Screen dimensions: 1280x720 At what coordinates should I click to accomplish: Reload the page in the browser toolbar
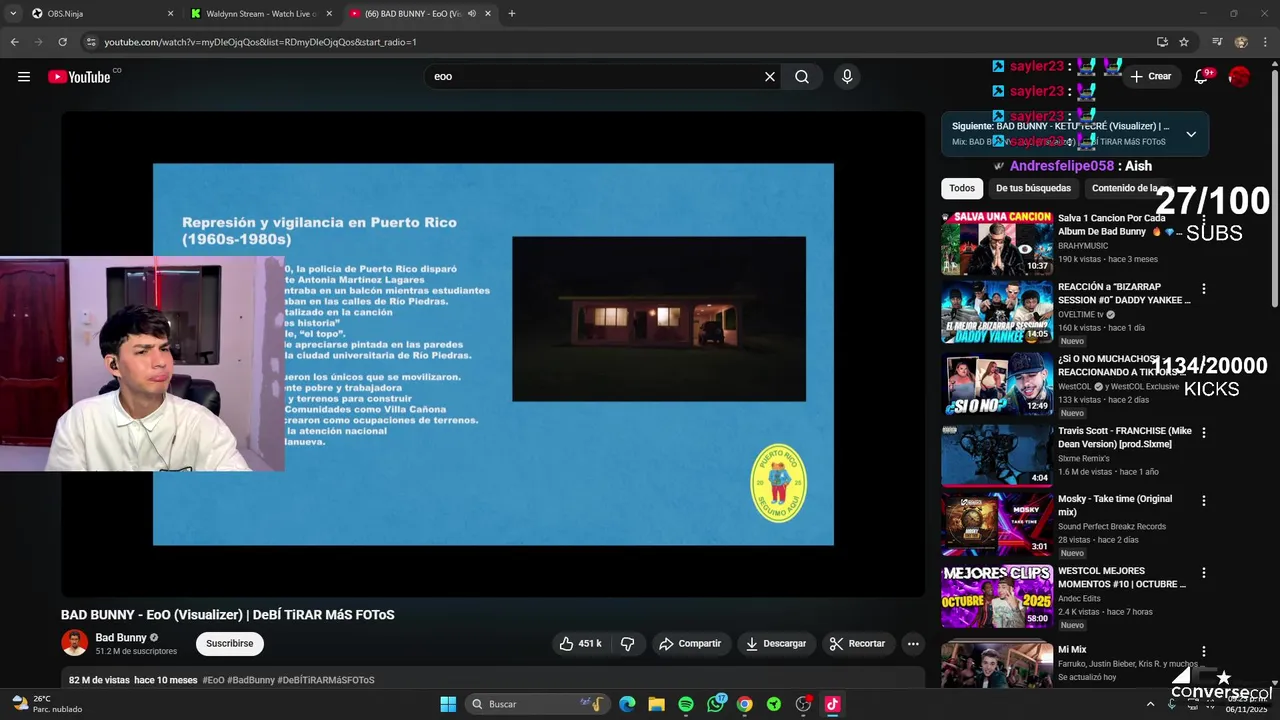tap(62, 42)
